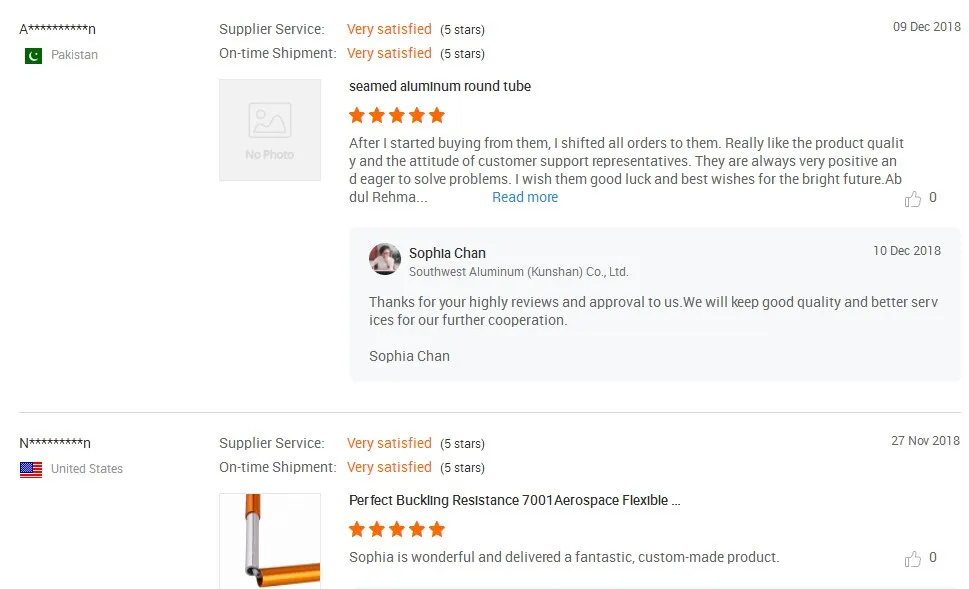
Task: Click reviewer name A**********n
Action: click(58, 29)
